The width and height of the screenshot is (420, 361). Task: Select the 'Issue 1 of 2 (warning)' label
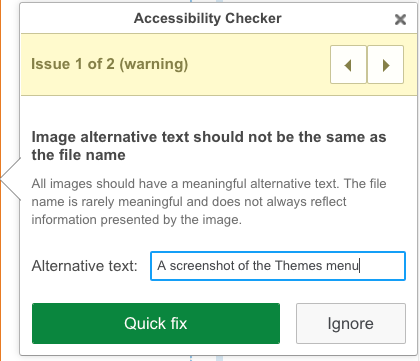110,64
